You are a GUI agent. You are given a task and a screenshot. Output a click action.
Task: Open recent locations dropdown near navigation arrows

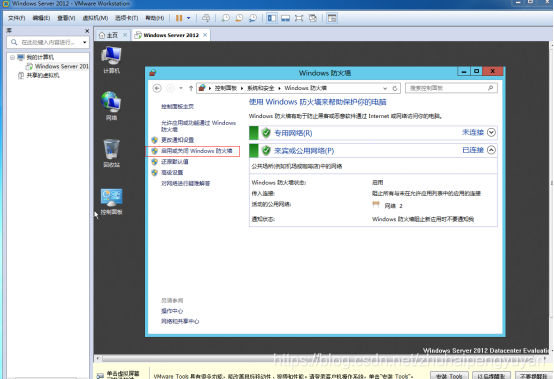(x=181, y=88)
